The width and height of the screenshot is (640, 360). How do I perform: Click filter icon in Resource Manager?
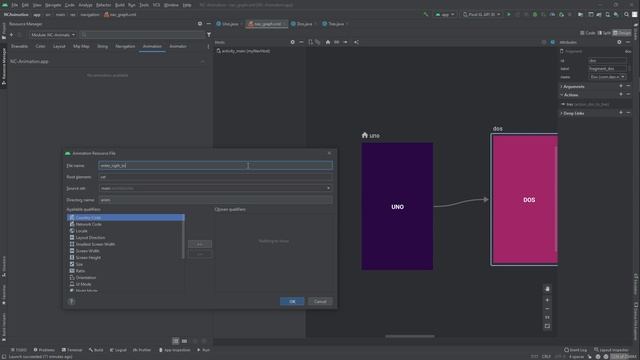pyautogui.click(x=209, y=35)
